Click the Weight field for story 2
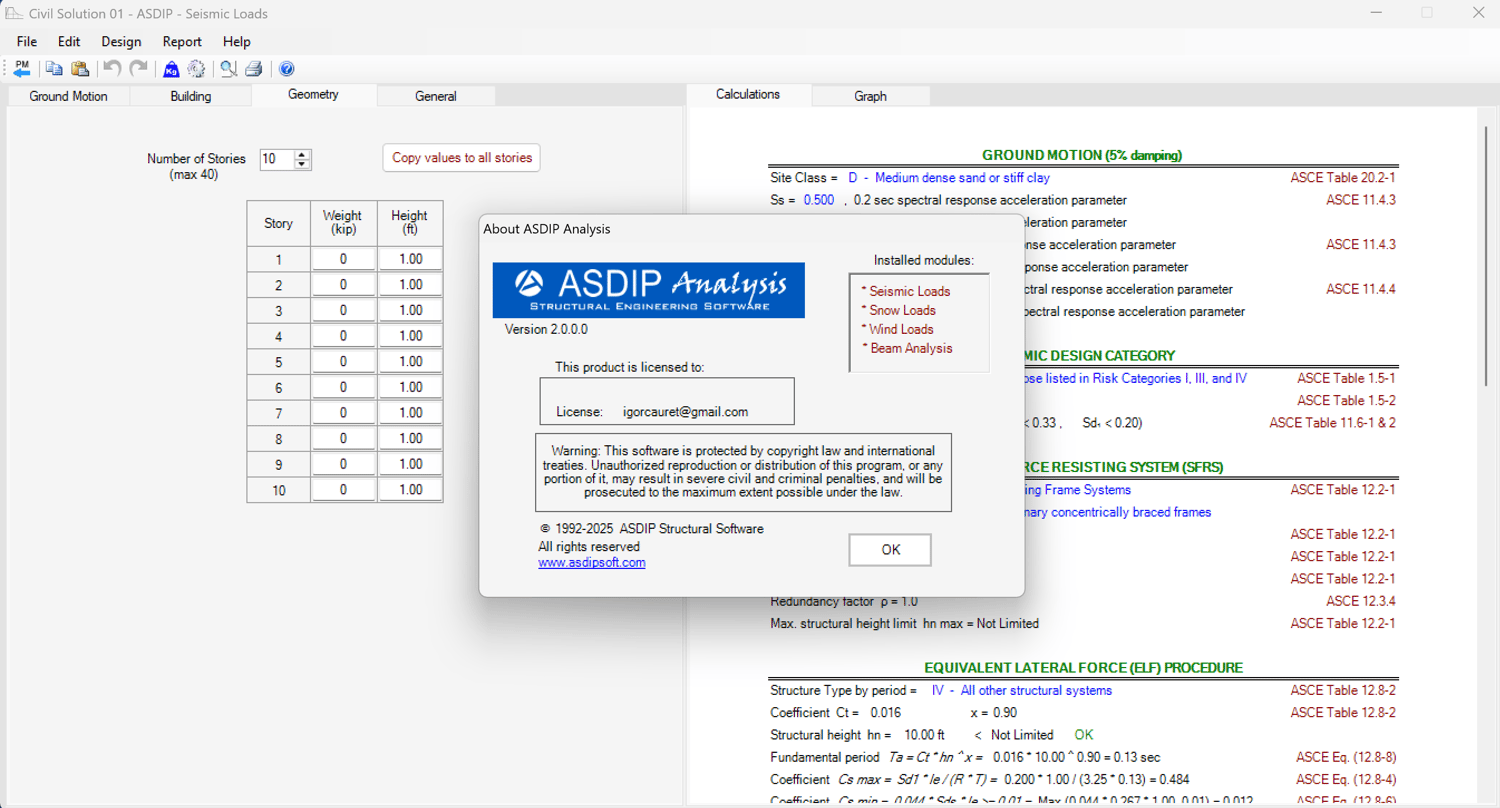1500x808 pixels. (343, 285)
